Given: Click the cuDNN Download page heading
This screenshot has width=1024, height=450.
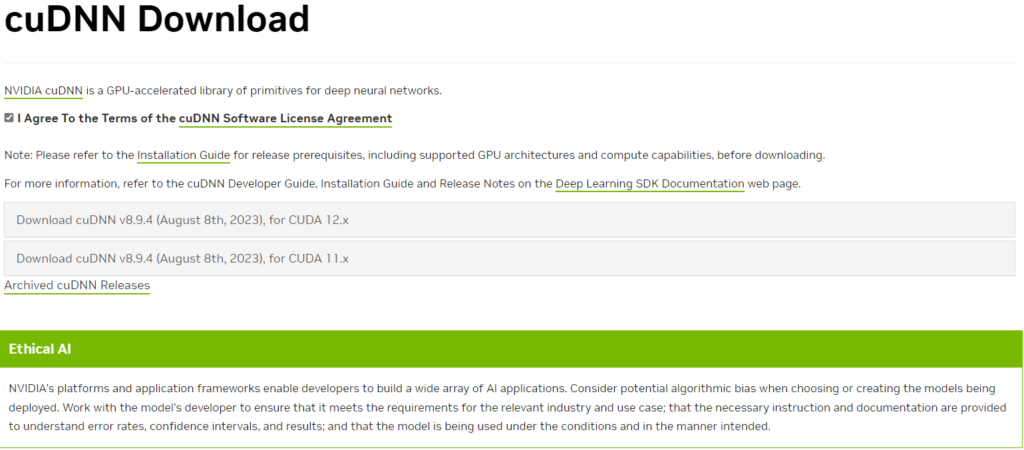Looking at the screenshot, I should point(157,19).
